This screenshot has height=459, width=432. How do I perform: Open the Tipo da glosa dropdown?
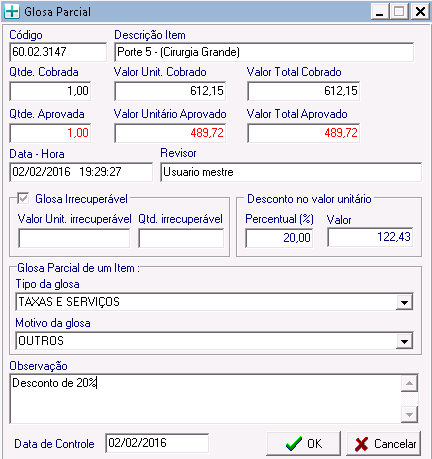[x=404, y=302]
